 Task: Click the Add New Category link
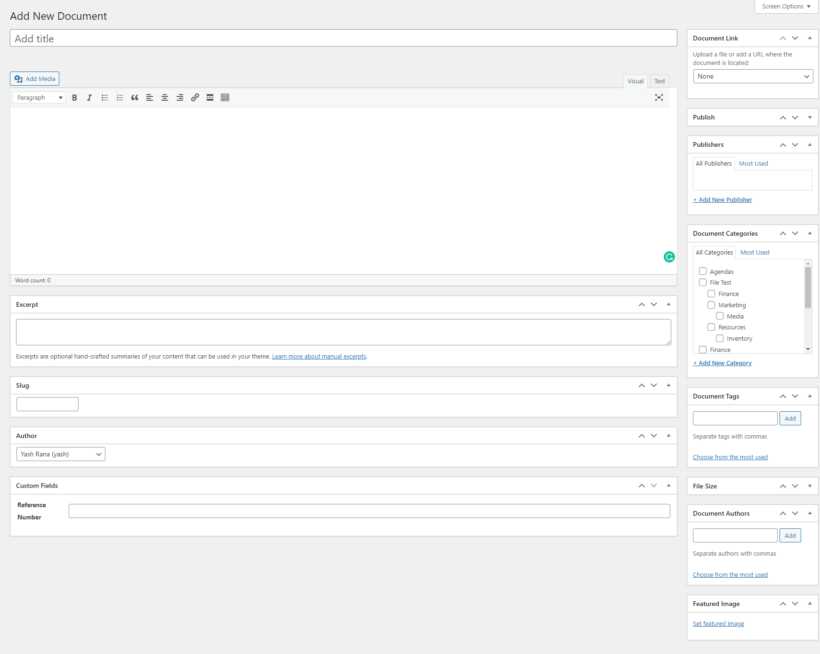722,363
